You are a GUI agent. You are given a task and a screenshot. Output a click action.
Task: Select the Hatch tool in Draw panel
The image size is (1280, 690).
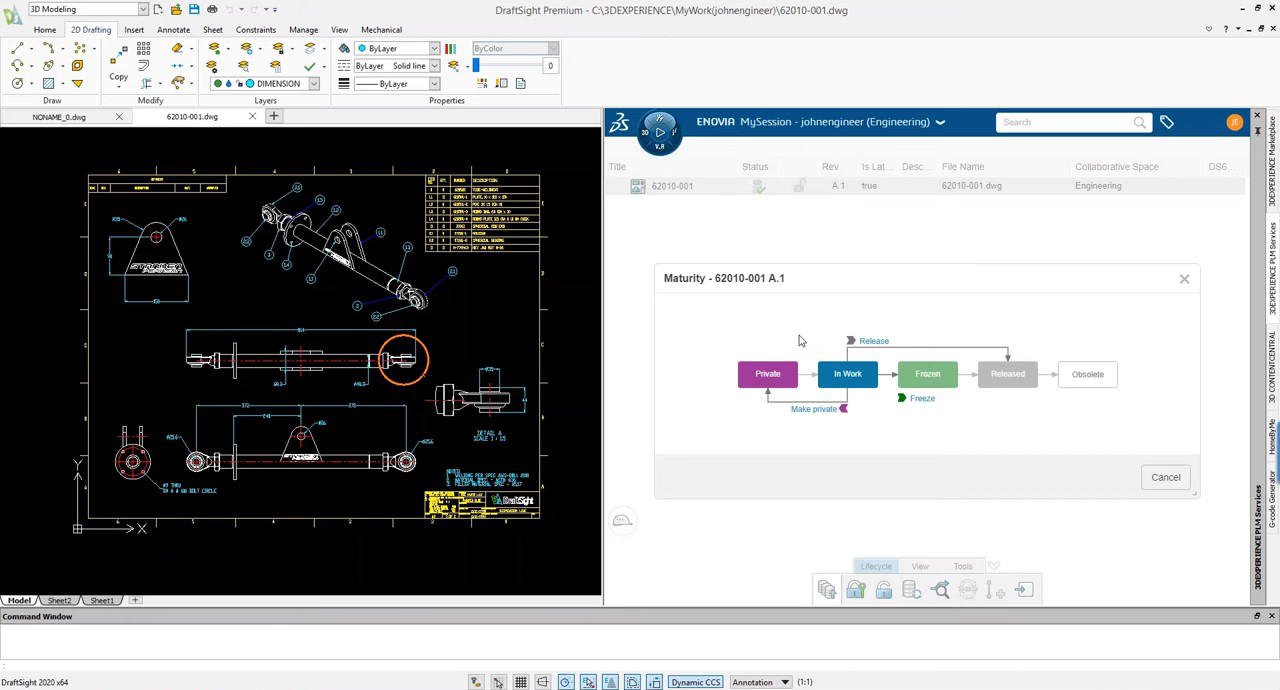(47, 83)
